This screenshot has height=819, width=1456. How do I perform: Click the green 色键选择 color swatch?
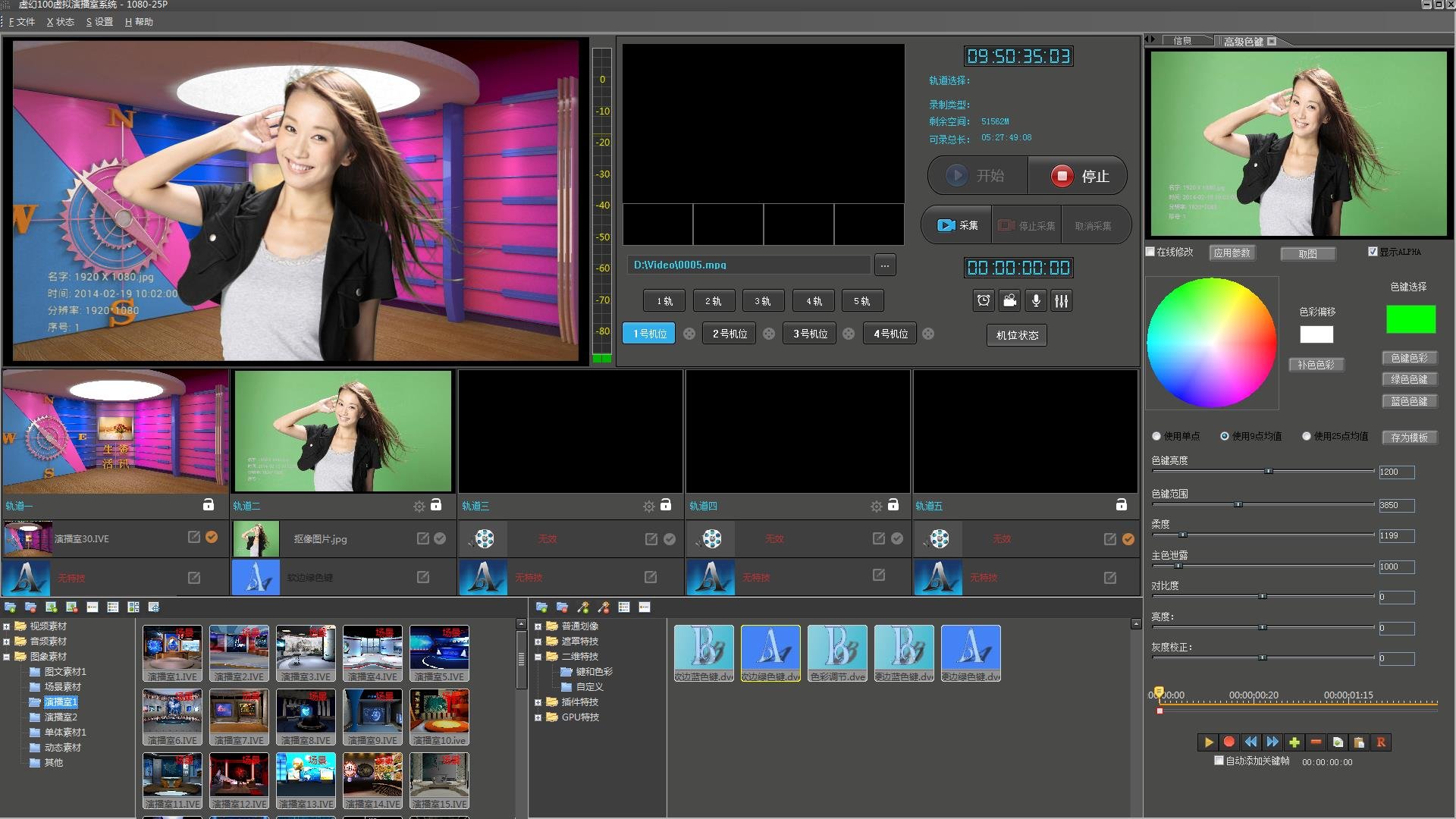[x=1410, y=319]
